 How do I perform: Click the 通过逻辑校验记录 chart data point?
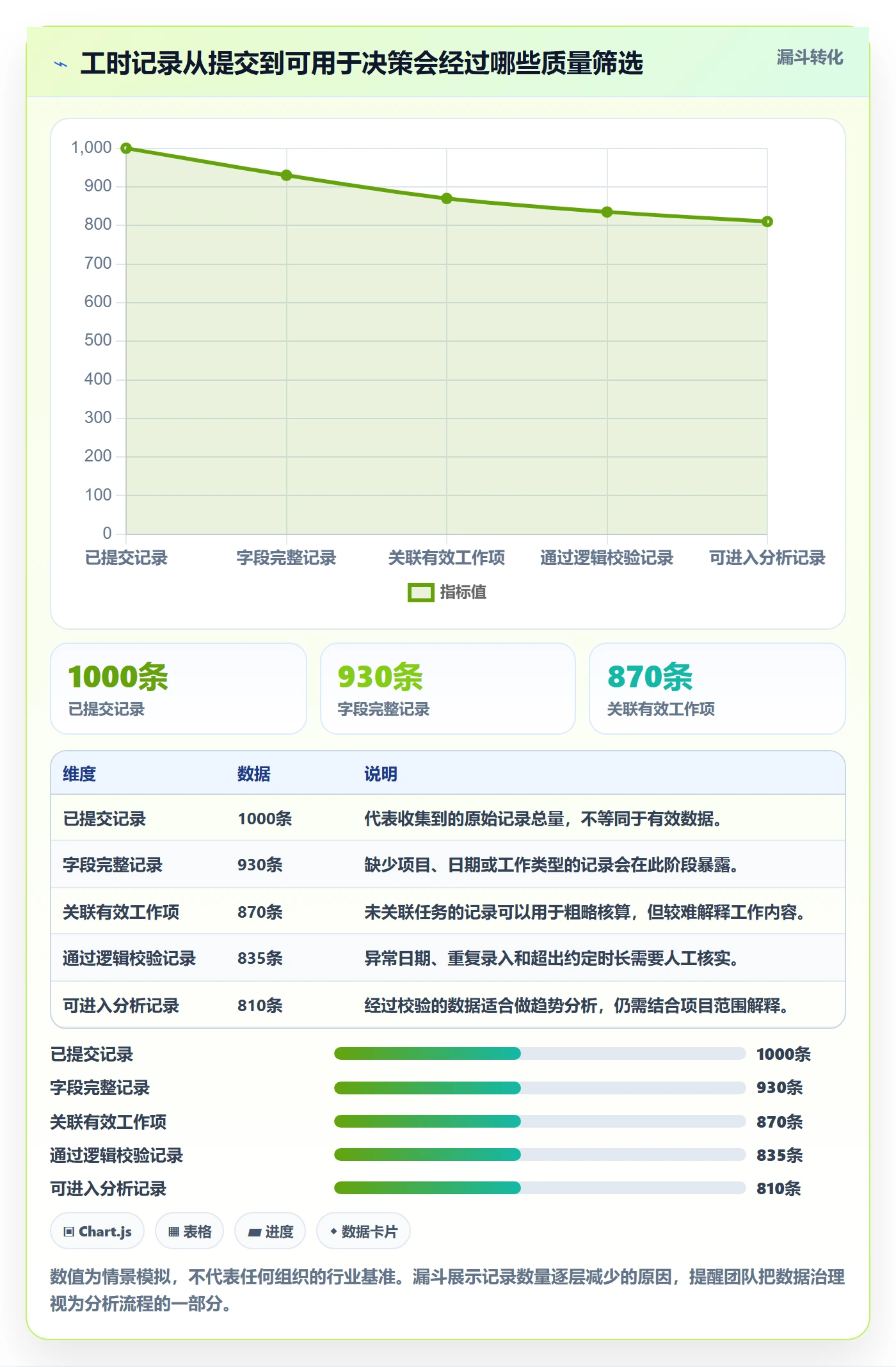pyautogui.click(x=607, y=212)
